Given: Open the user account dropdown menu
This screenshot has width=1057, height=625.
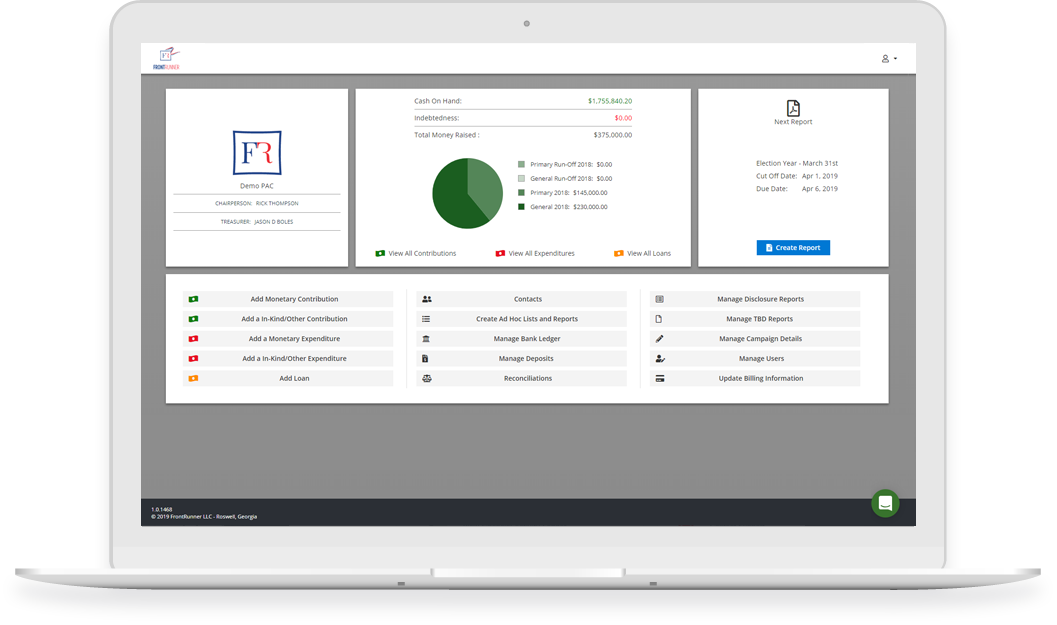Looking at the screenshot, I should click(889, 59).
